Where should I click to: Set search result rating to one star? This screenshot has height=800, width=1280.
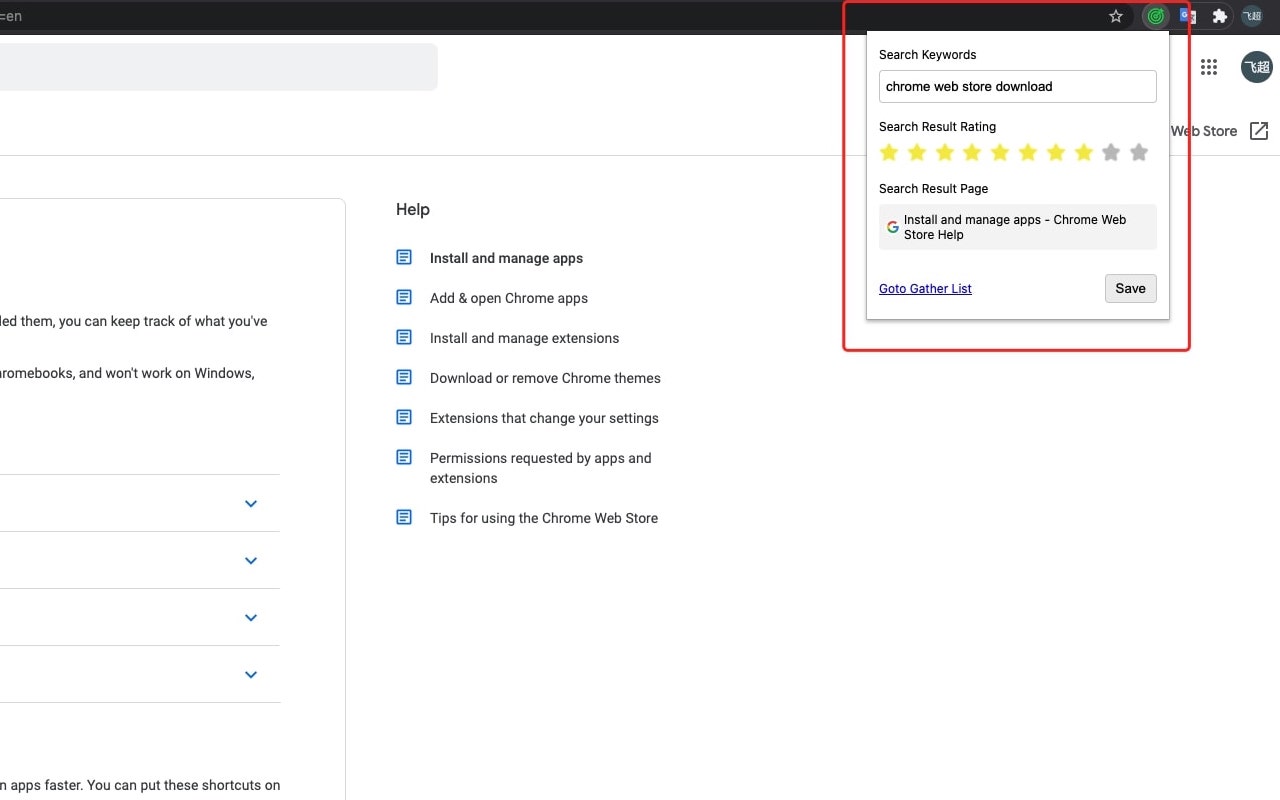(889, 153)
